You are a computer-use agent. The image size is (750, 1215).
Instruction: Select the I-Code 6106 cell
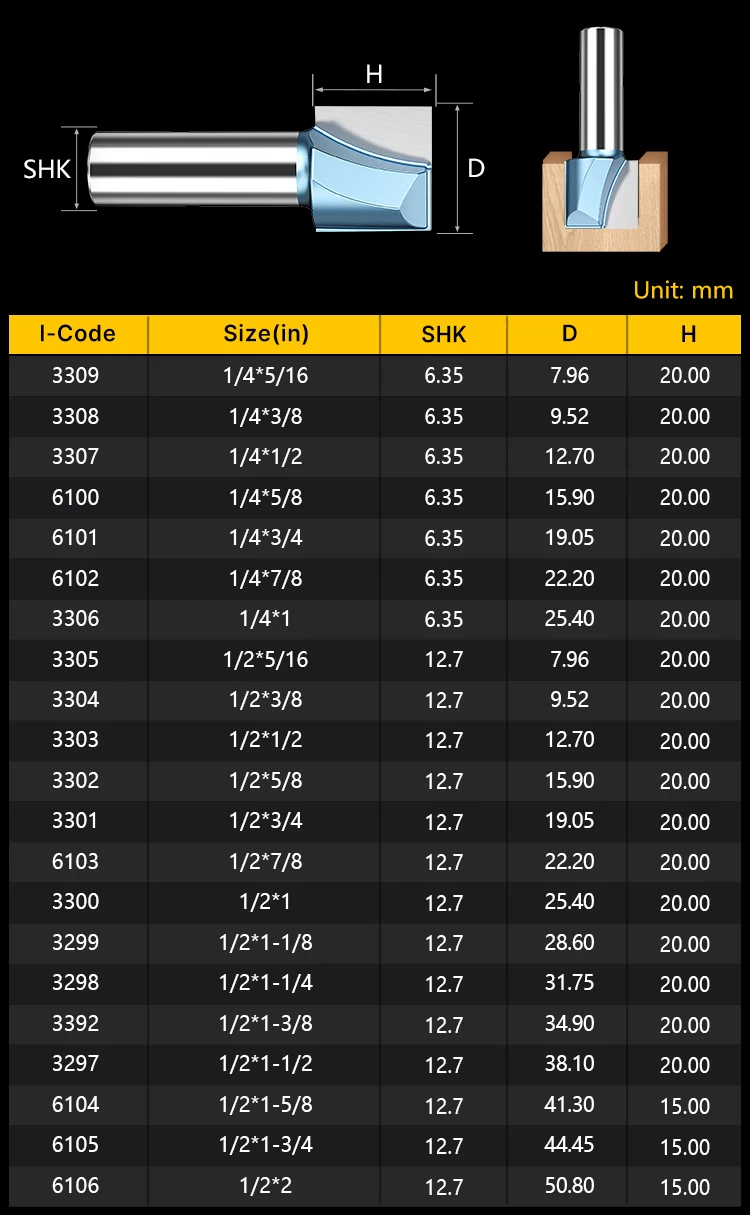[76, 1186]
